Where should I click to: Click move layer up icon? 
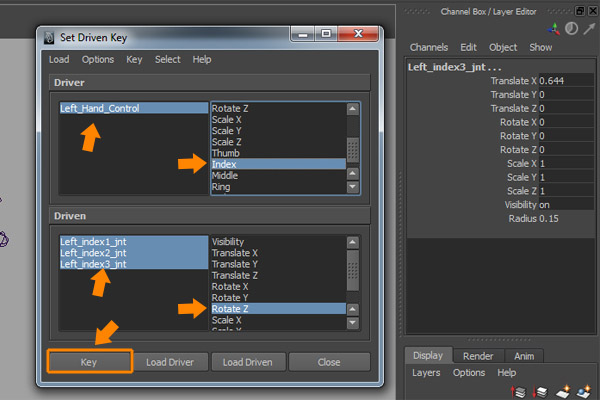click(519, 392)
